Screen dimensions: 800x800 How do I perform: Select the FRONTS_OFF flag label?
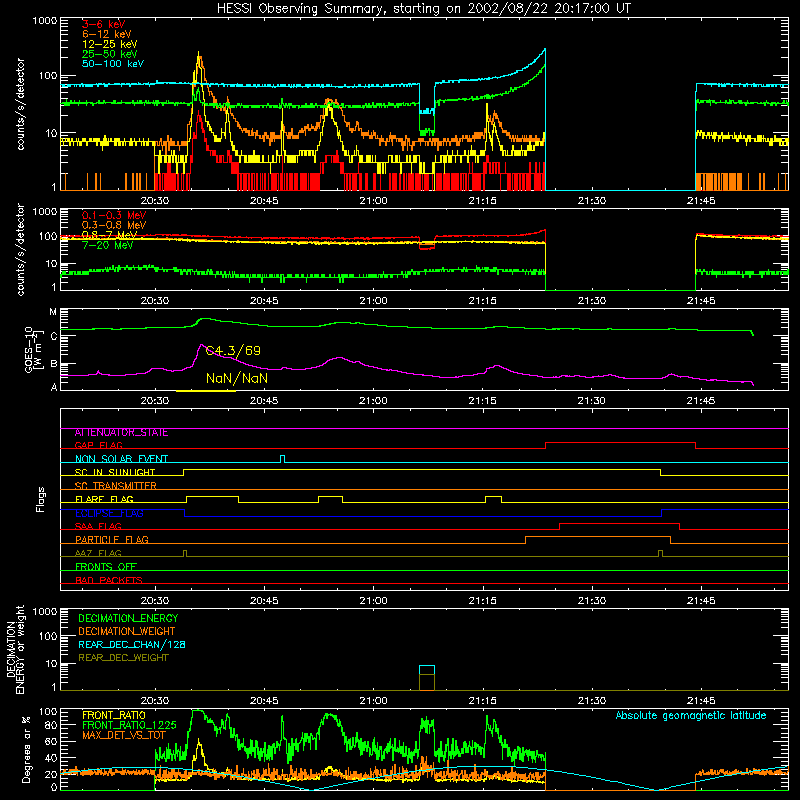pos(106,567)
